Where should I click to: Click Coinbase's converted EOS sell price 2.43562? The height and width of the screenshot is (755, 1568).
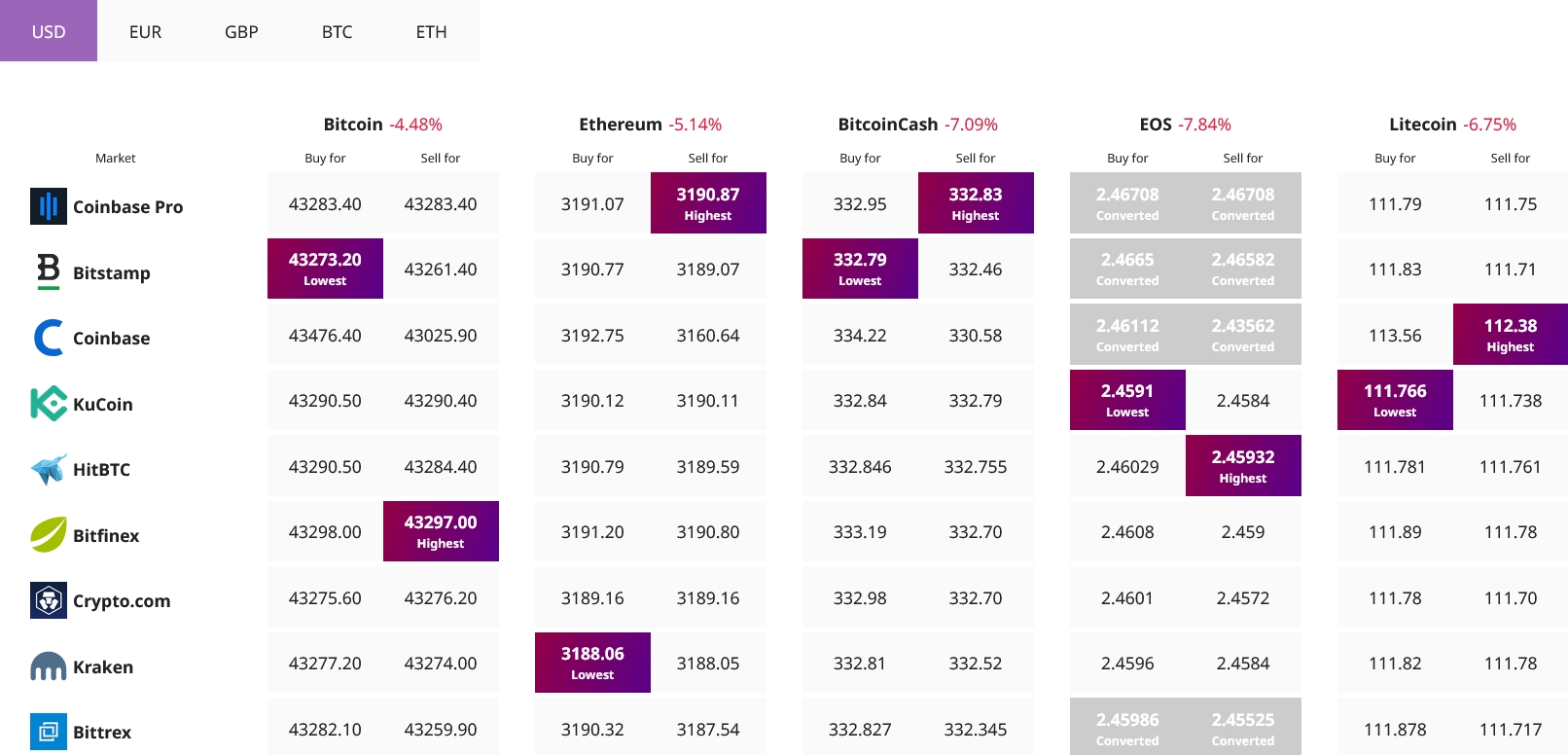(x=1243, y=335)
